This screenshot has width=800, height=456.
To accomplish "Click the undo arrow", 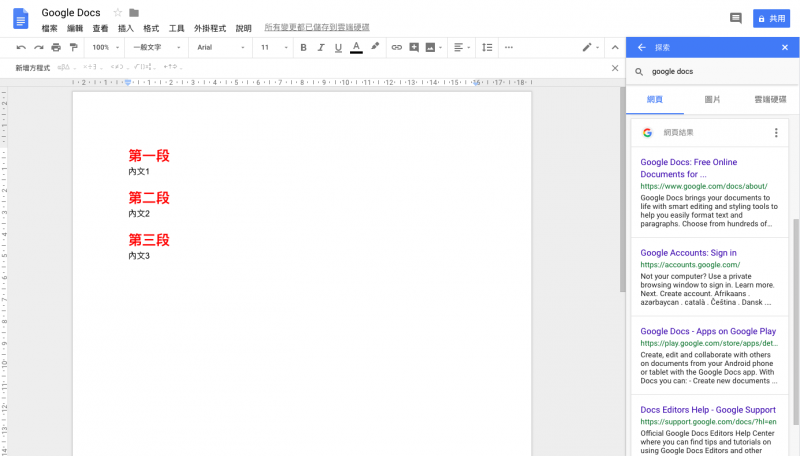I will pyautogui.click(x=21, y=47).
